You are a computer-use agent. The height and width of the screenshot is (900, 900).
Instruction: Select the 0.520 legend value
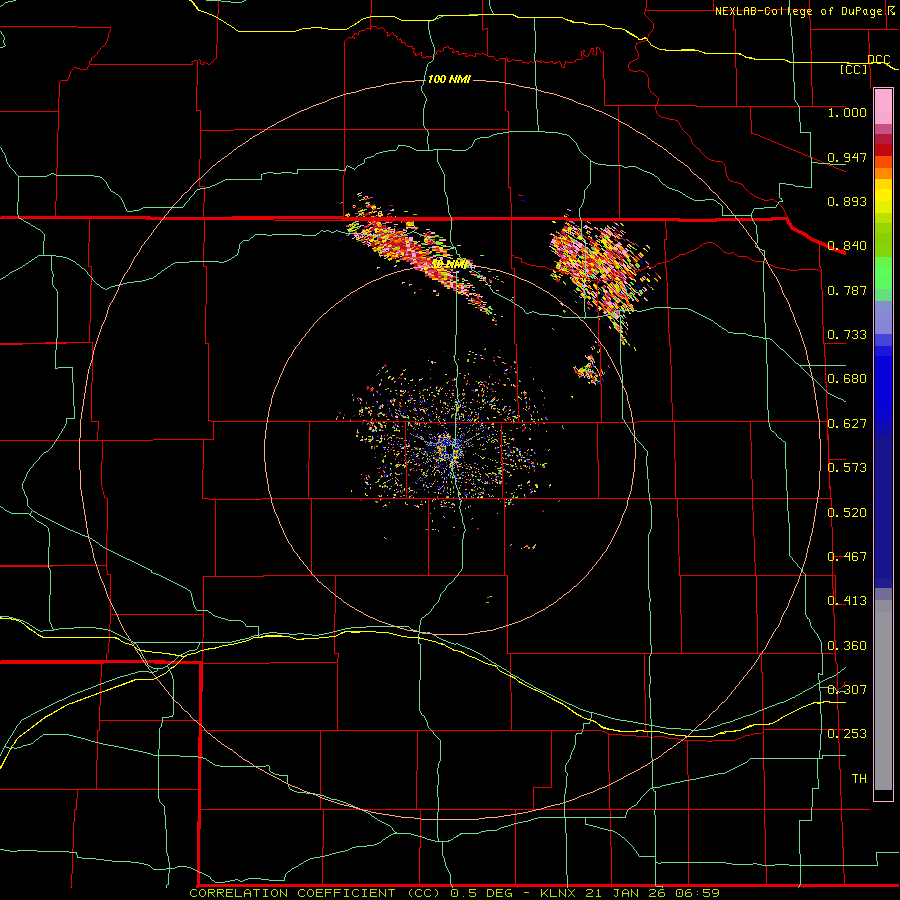(847, 512)
